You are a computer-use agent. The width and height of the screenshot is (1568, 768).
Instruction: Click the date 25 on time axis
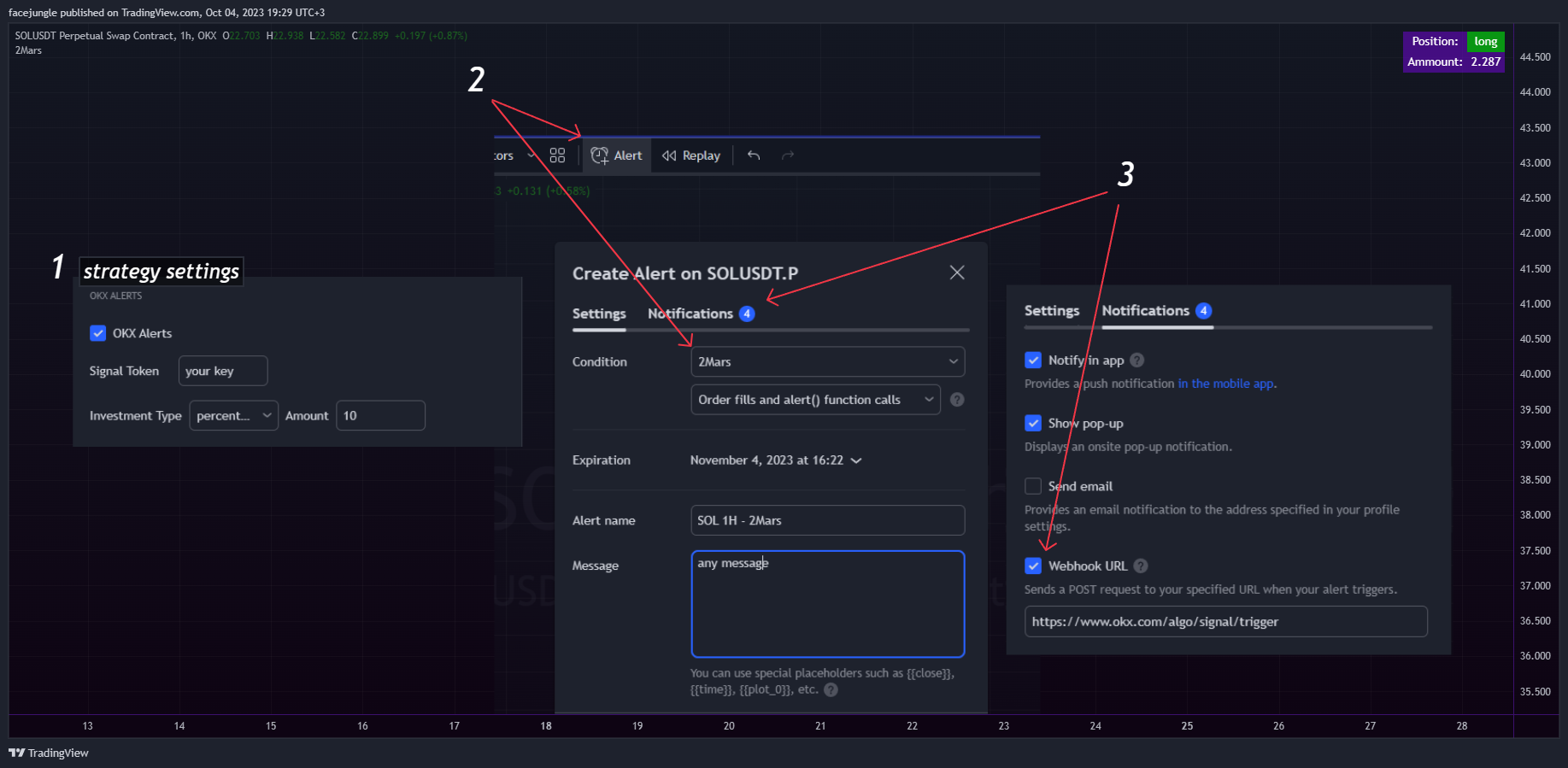1187,726
